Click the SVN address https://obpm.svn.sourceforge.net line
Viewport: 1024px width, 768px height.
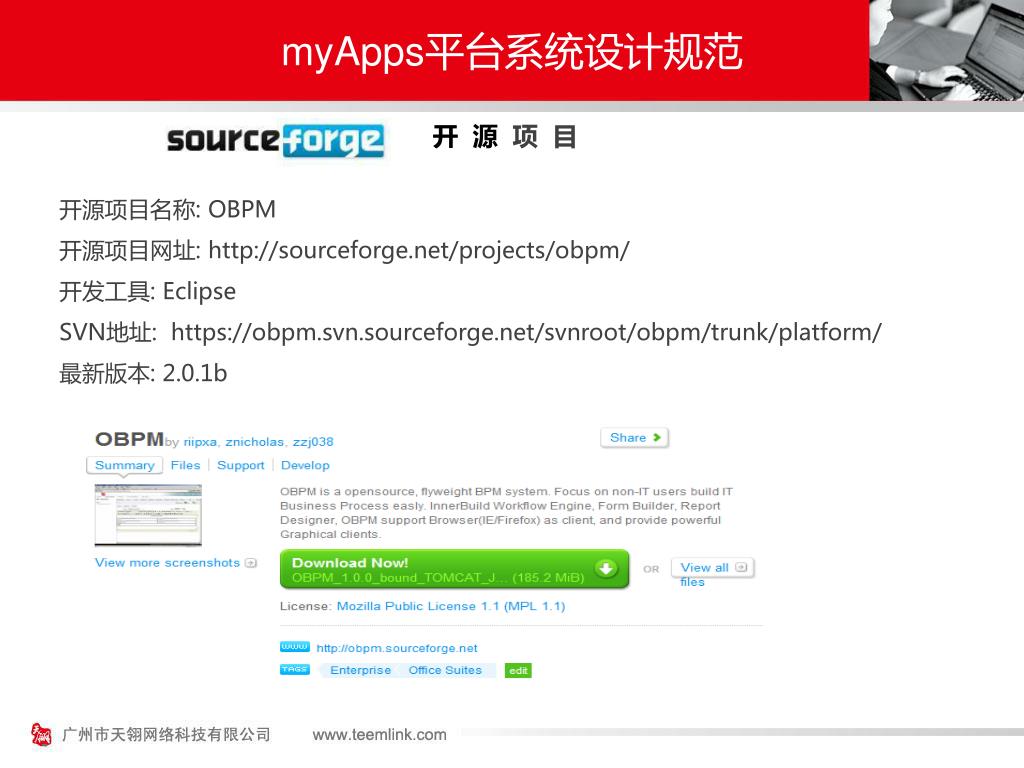coord(470,332)
